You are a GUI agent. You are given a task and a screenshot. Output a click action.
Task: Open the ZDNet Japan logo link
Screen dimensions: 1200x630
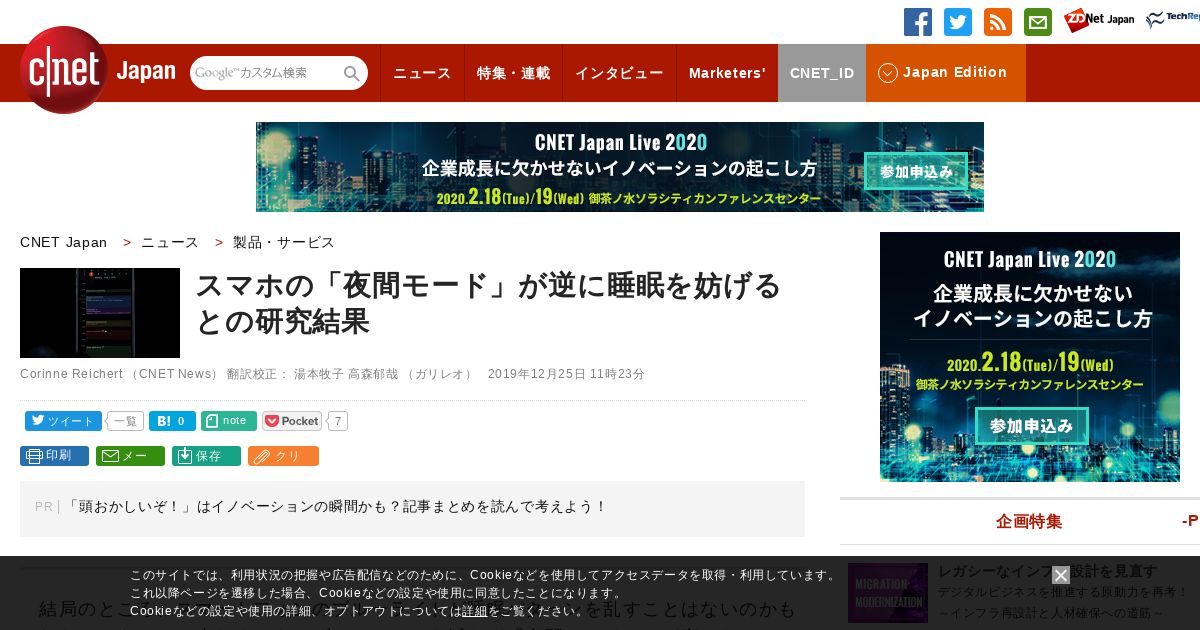coord(1099,20)
